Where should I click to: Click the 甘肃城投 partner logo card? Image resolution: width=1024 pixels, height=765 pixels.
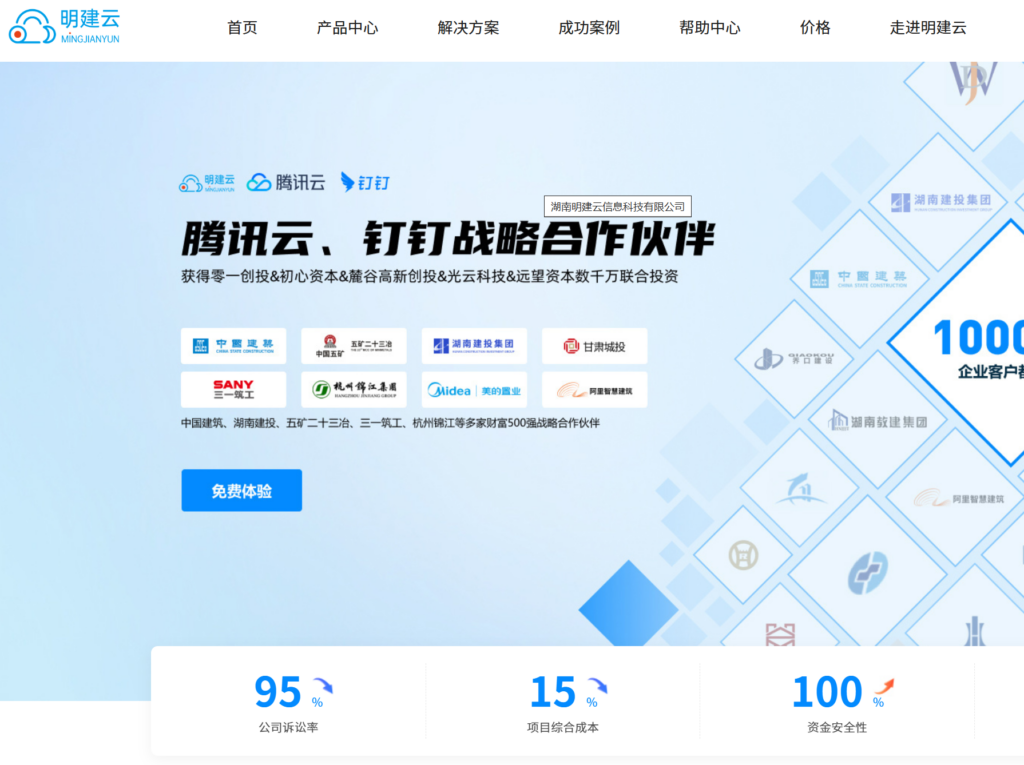coord(594,346)
